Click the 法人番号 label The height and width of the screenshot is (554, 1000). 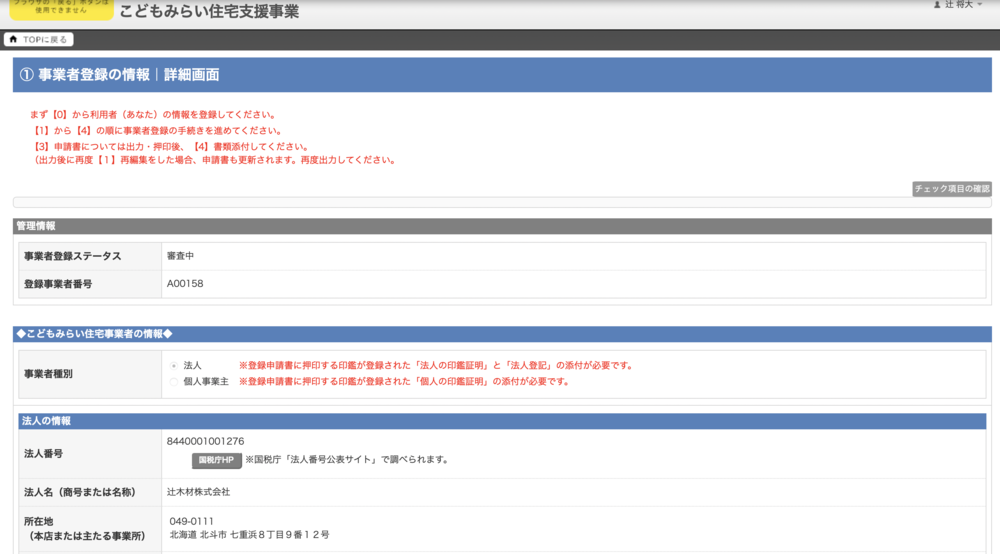[43, 454]
